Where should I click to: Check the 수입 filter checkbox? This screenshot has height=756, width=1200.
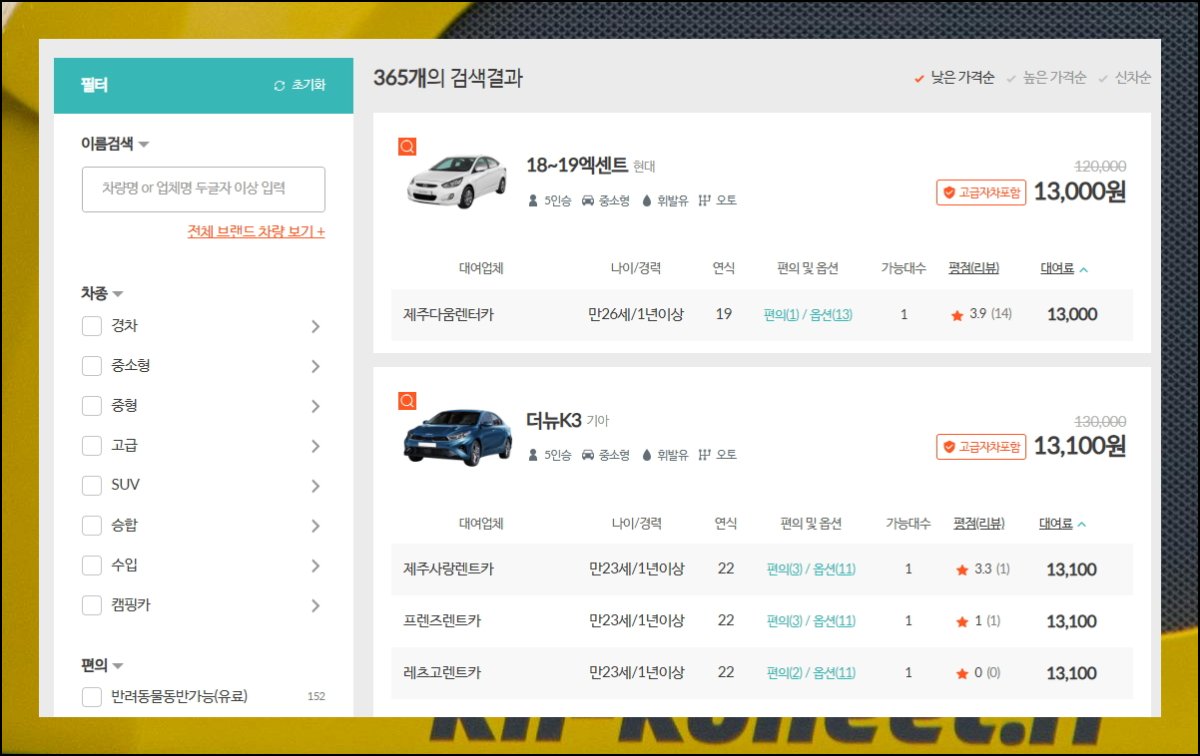tap(92, 566)
